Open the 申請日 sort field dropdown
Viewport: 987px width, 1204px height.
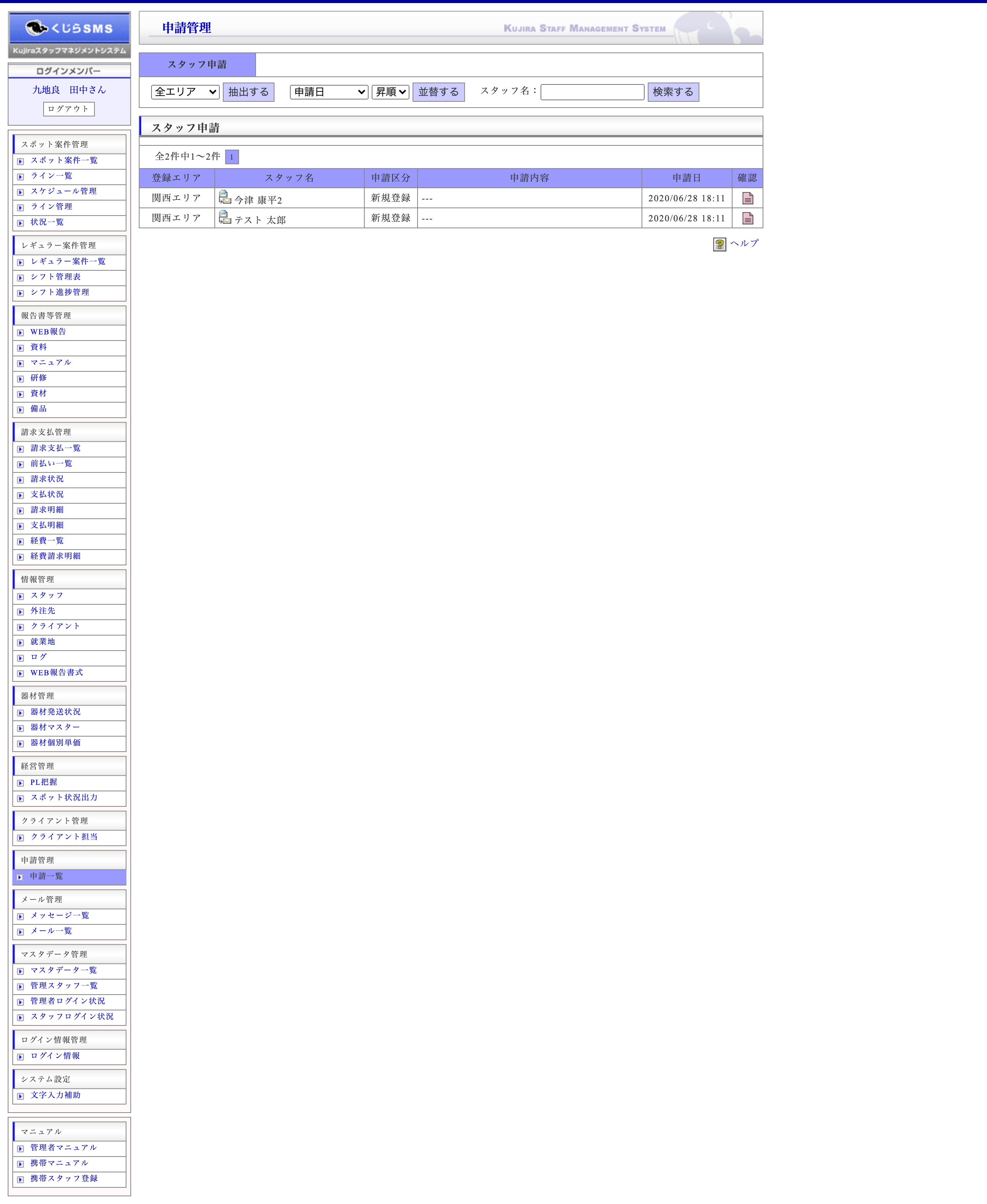328,92
